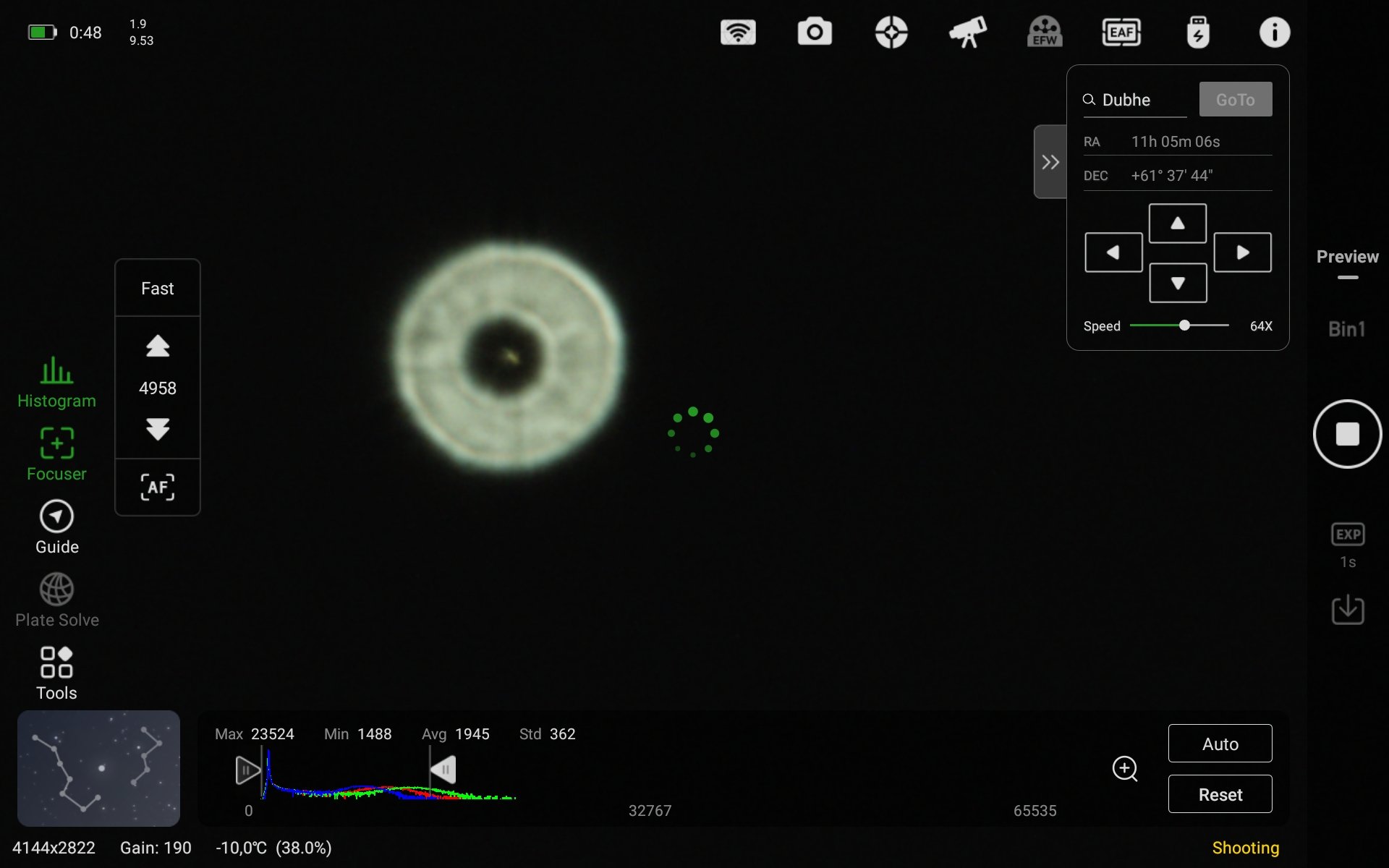Collapse the mount control panel
1389x868 pixels.
click(x=1050, y=162)
